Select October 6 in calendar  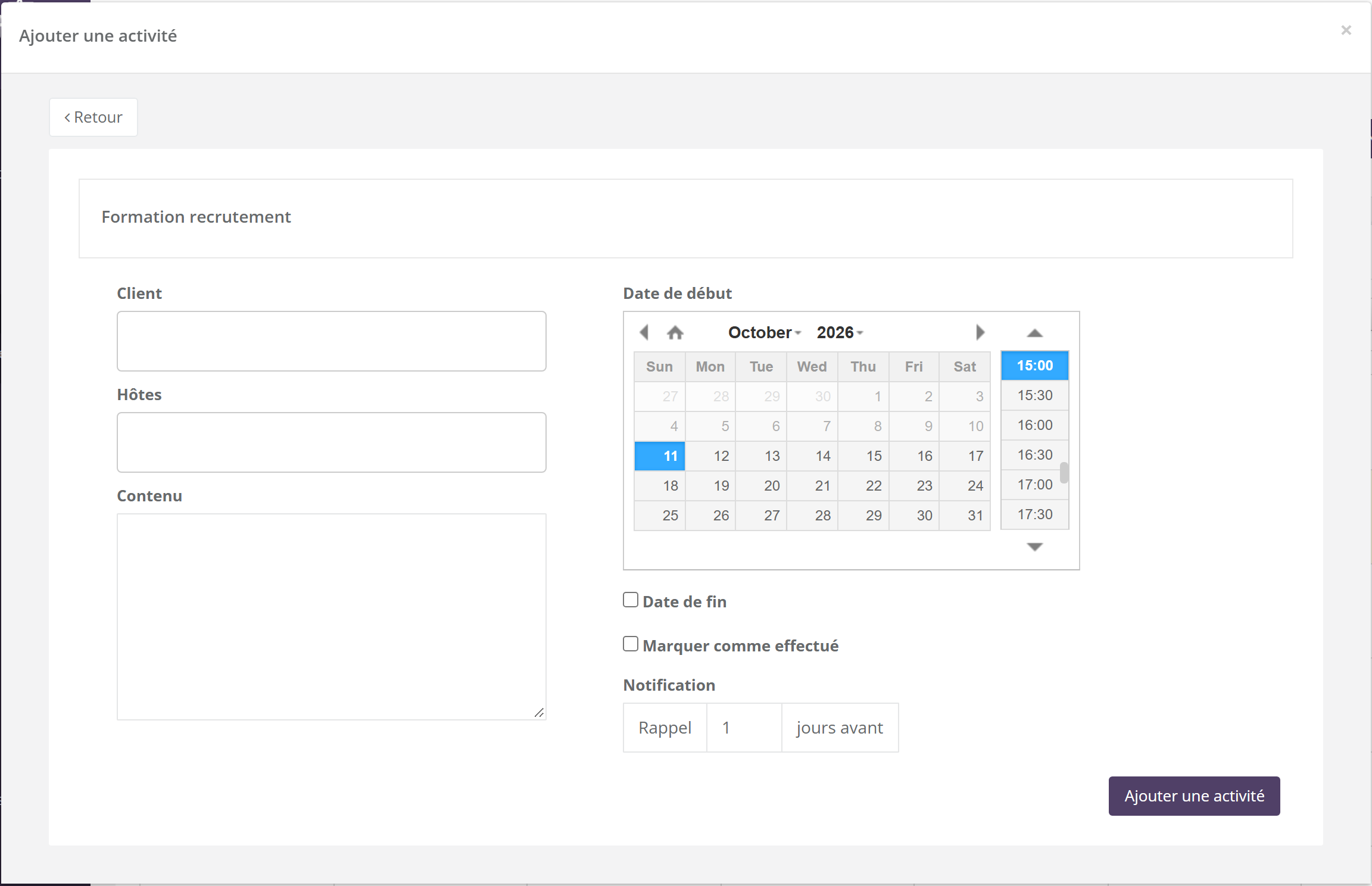click(762, 426)
